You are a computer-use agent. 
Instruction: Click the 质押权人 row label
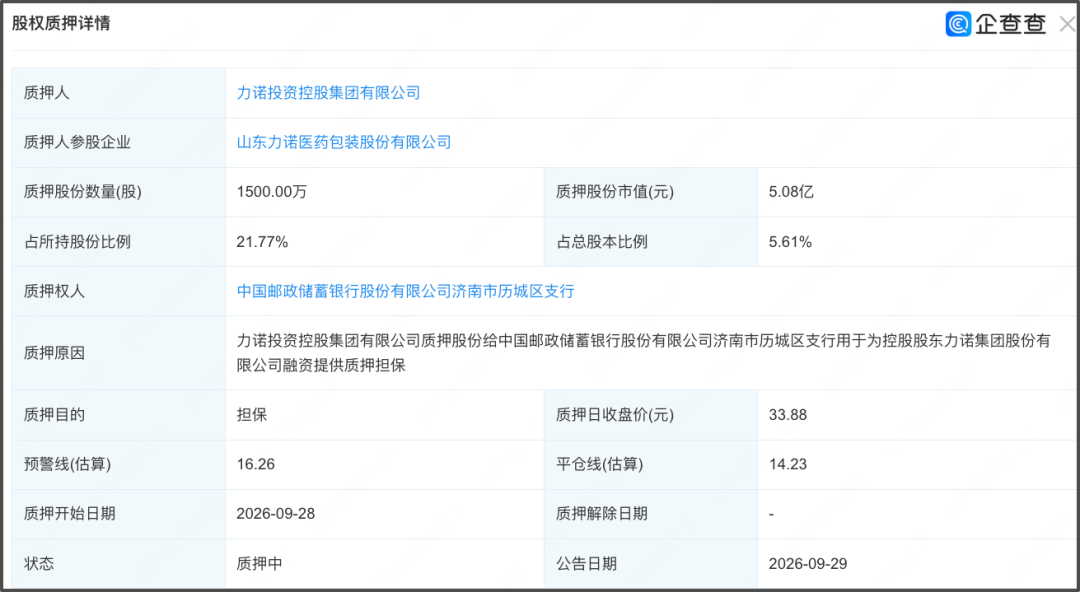point(54,291)
